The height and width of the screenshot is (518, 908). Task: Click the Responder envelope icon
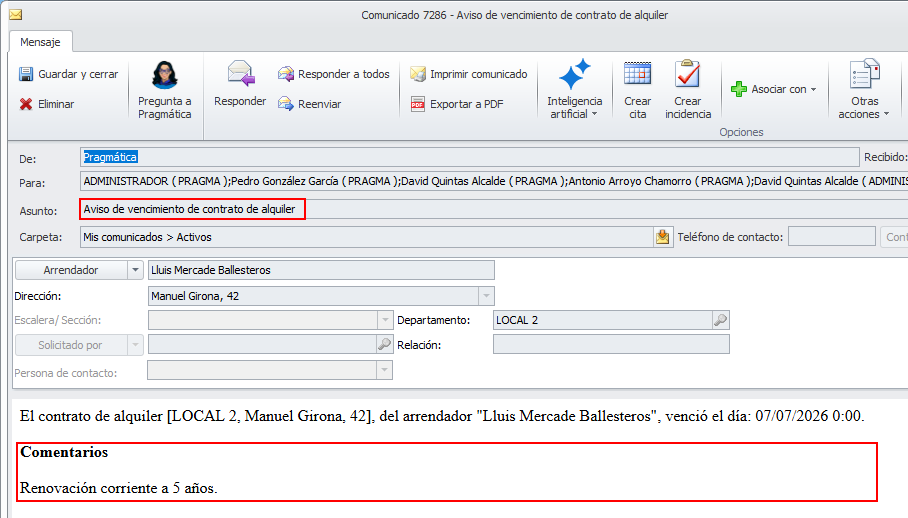241,74
